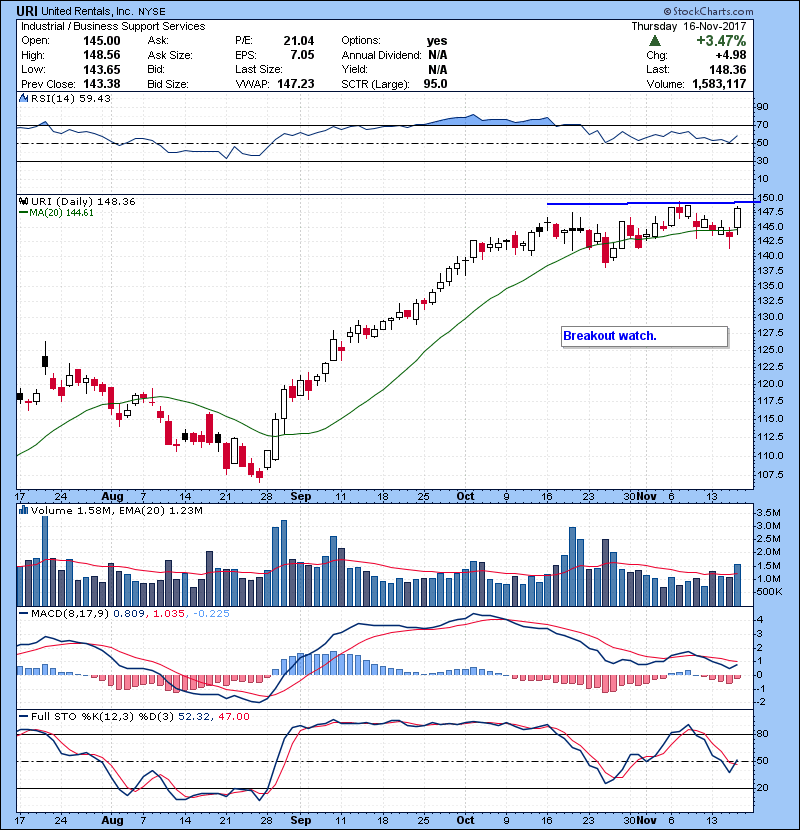Click the Prev Close value 143.38
This screenshot has width=800, height=830.
tap(102, 84)
